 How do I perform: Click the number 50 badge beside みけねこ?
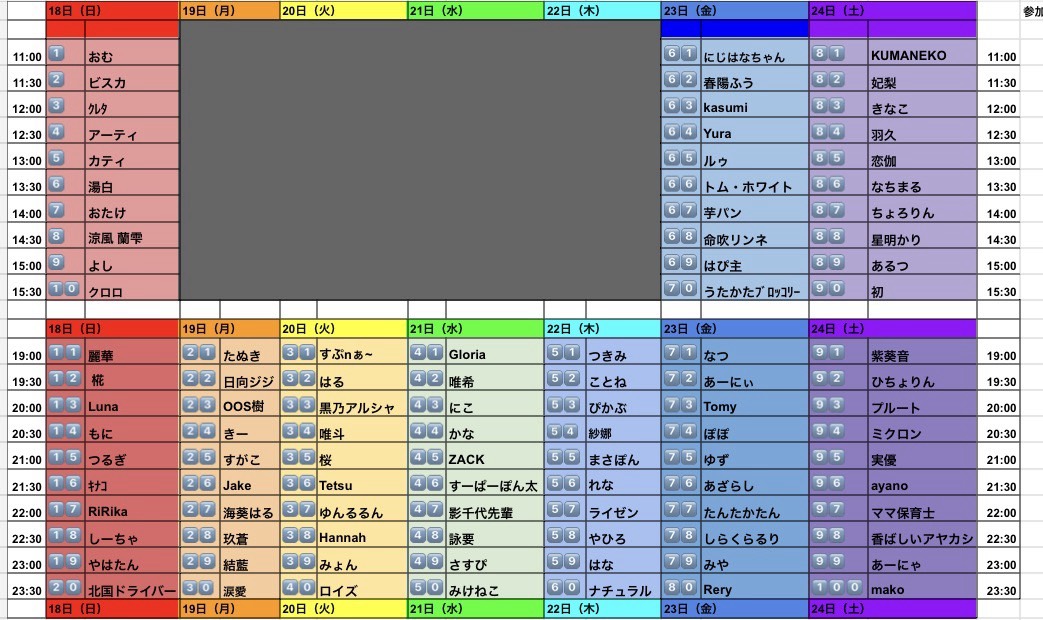click(426, 587)
